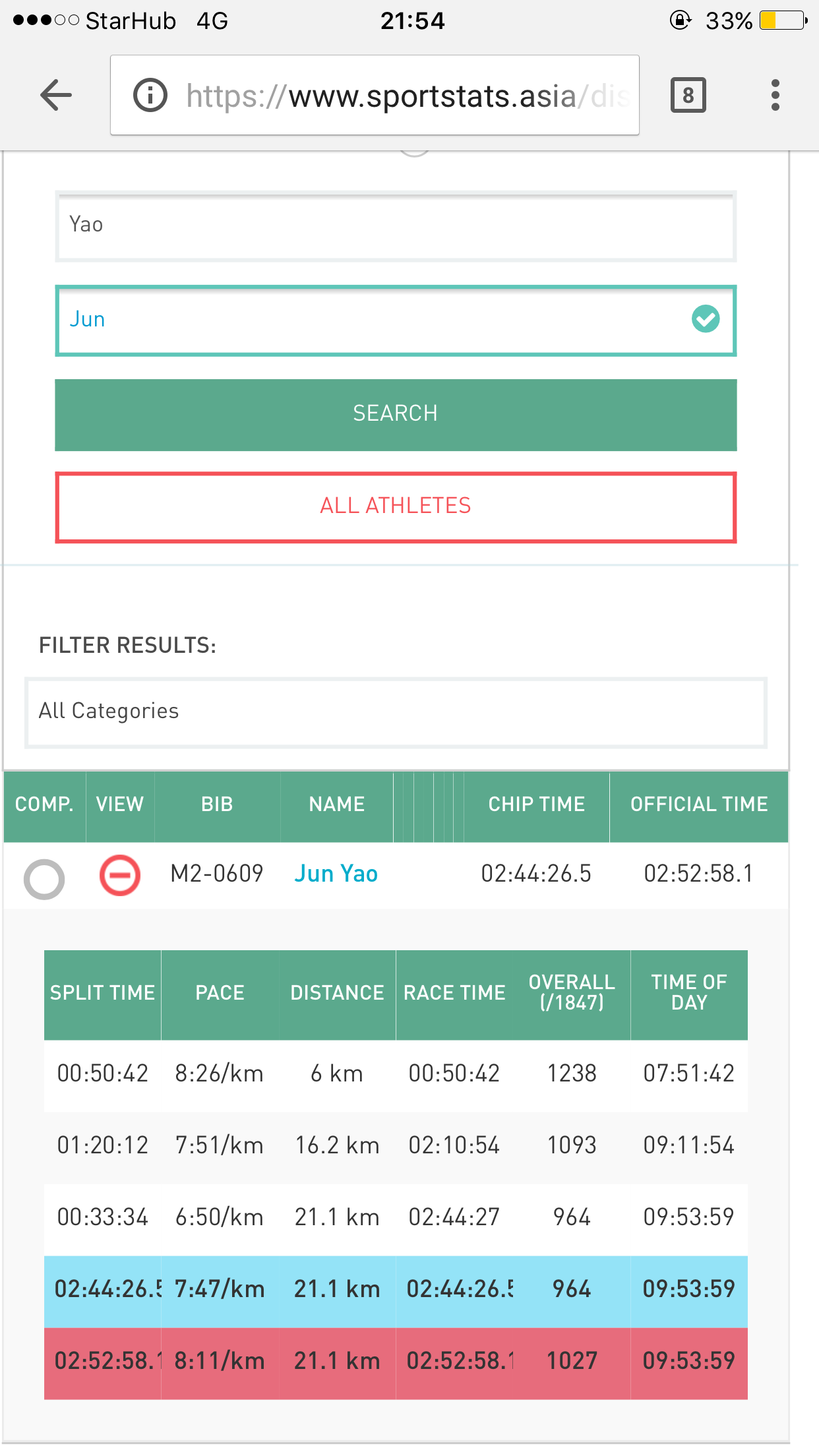Open the tab switcher showing 8 tabs
This screenshot has width=819, height=1456.
[x=688, y=95]
